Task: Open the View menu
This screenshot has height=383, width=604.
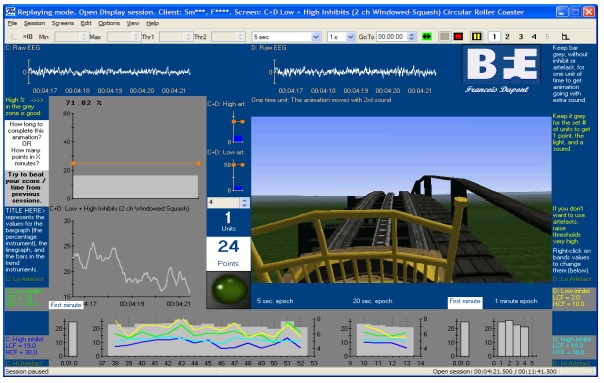Action: (x=133, y=24)
